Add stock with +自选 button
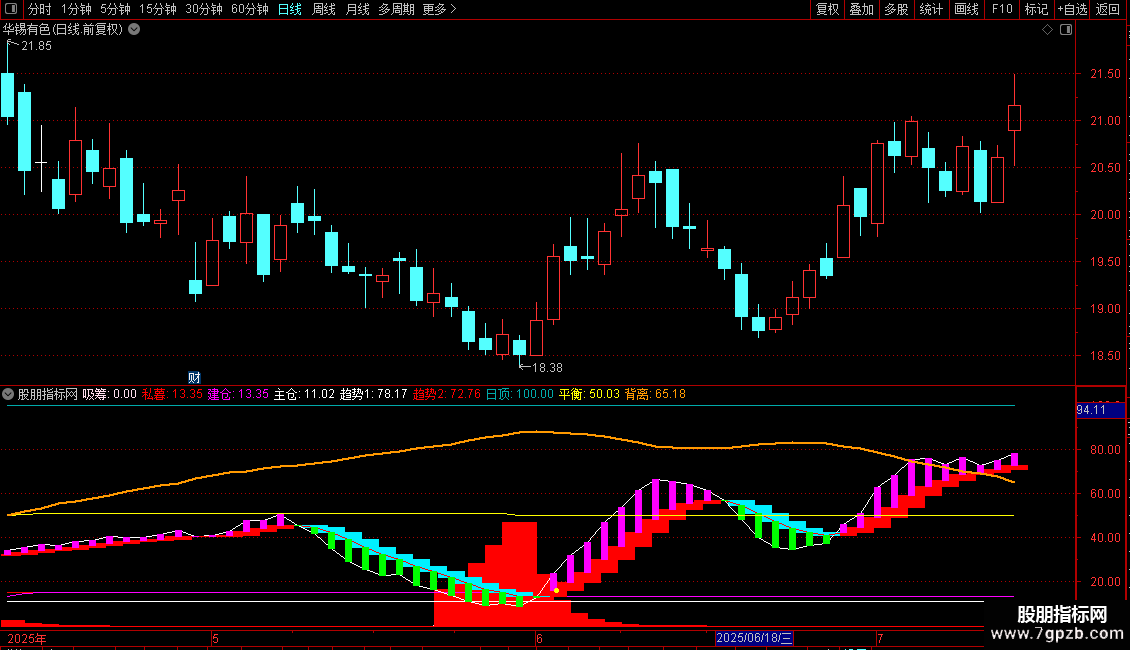 tap(1072, 9)
